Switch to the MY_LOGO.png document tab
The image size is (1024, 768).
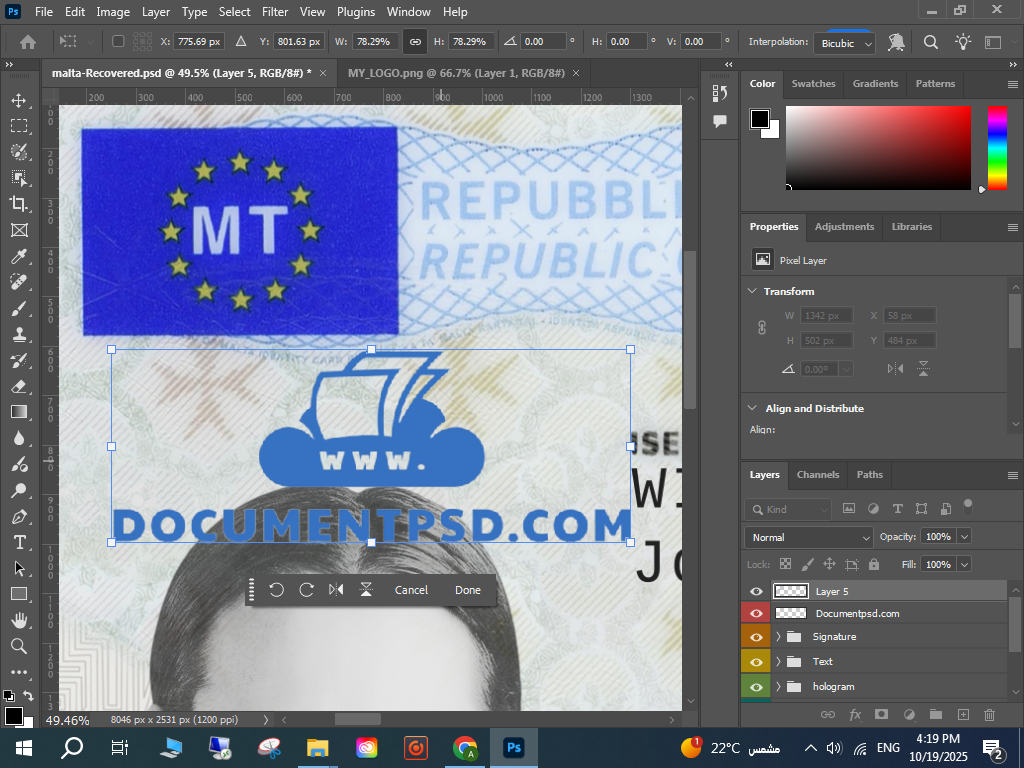[456, 73]
